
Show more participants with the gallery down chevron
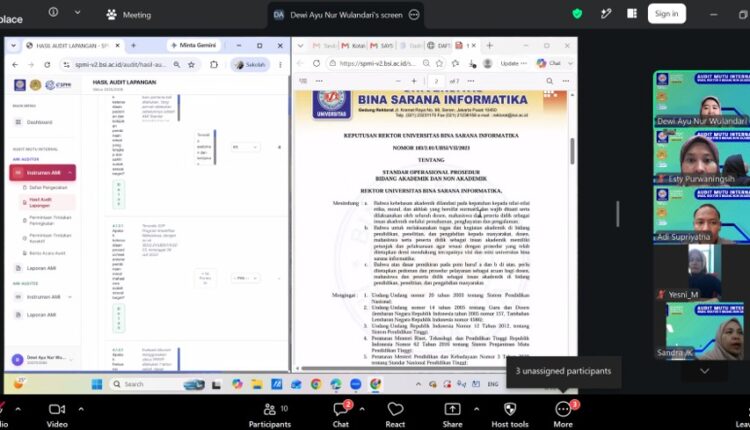705,371
